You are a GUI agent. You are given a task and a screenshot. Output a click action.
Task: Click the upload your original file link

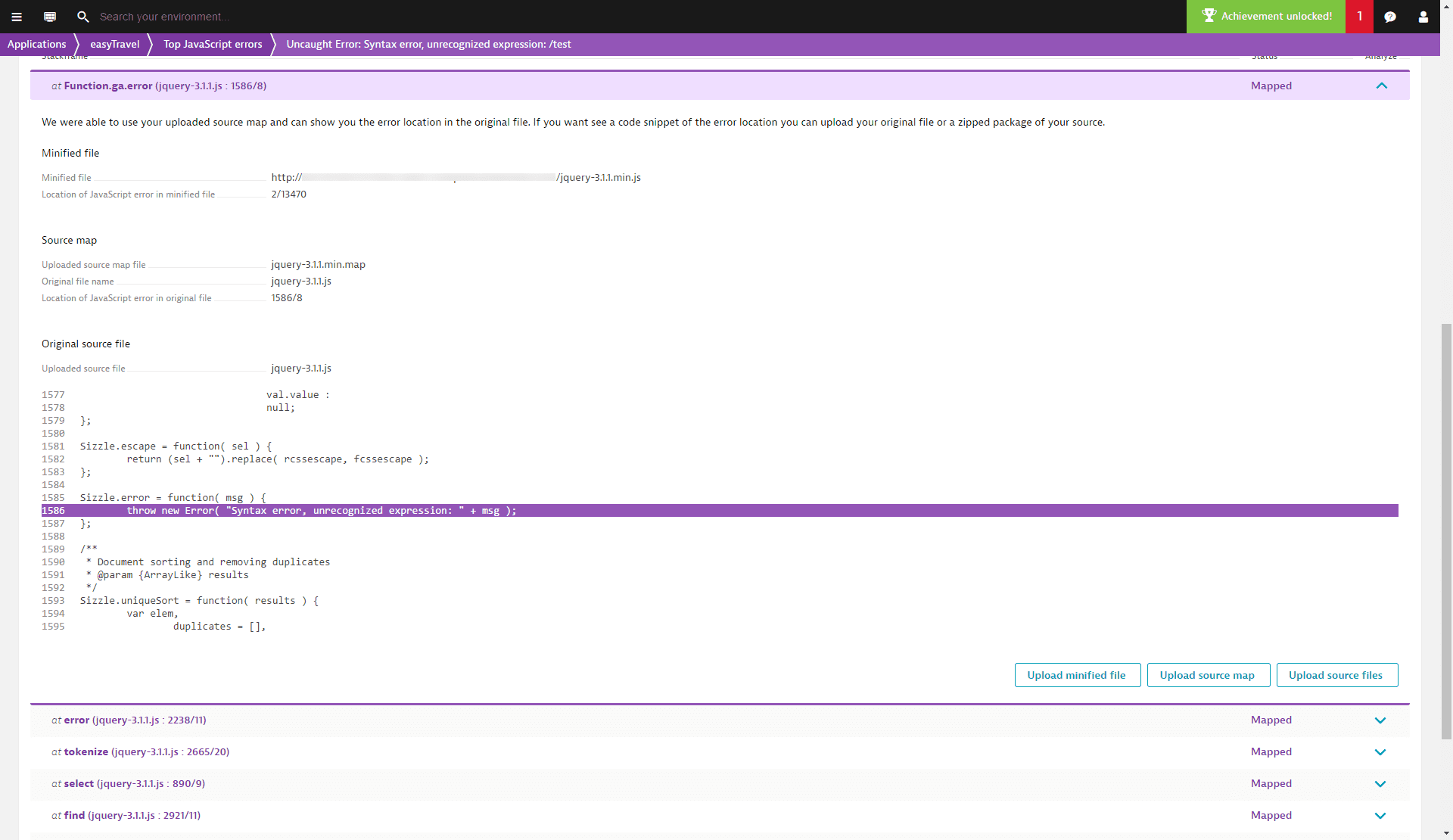point(876,122)
